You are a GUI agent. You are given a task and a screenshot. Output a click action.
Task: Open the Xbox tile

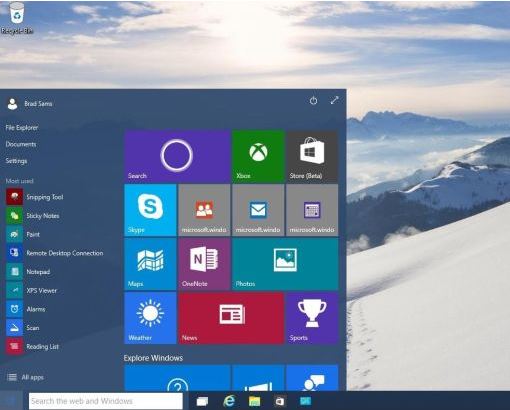(258, 156)
